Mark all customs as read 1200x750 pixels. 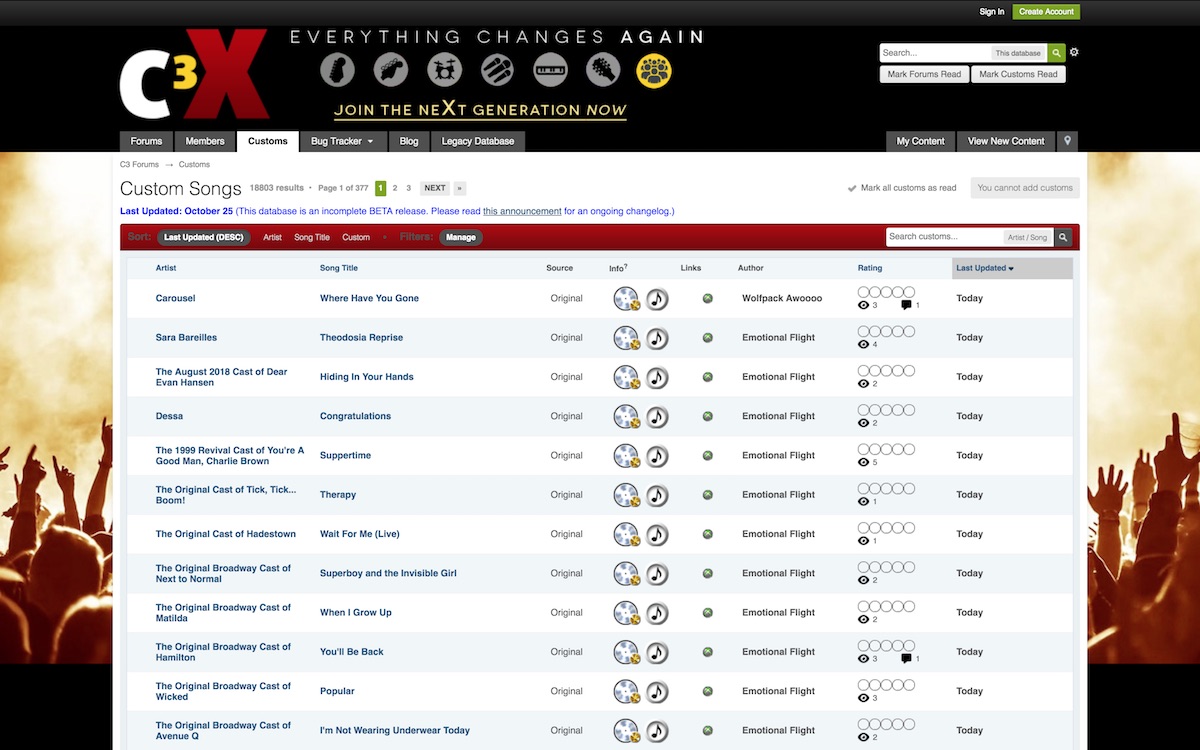902,188
